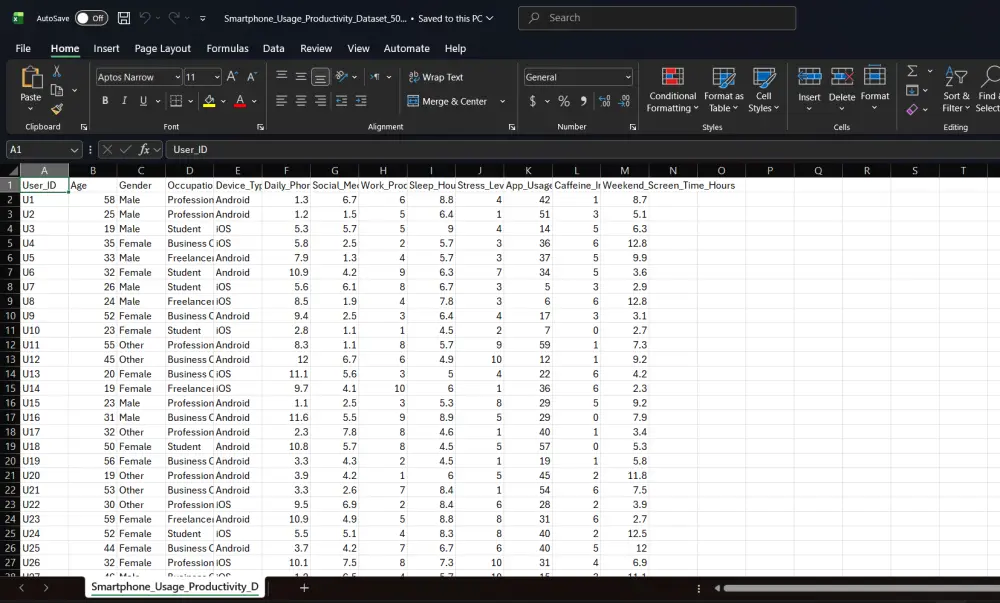Toggle Align Right button
This screenshot has width=1000, height=603.
click(x=320, y=101)
